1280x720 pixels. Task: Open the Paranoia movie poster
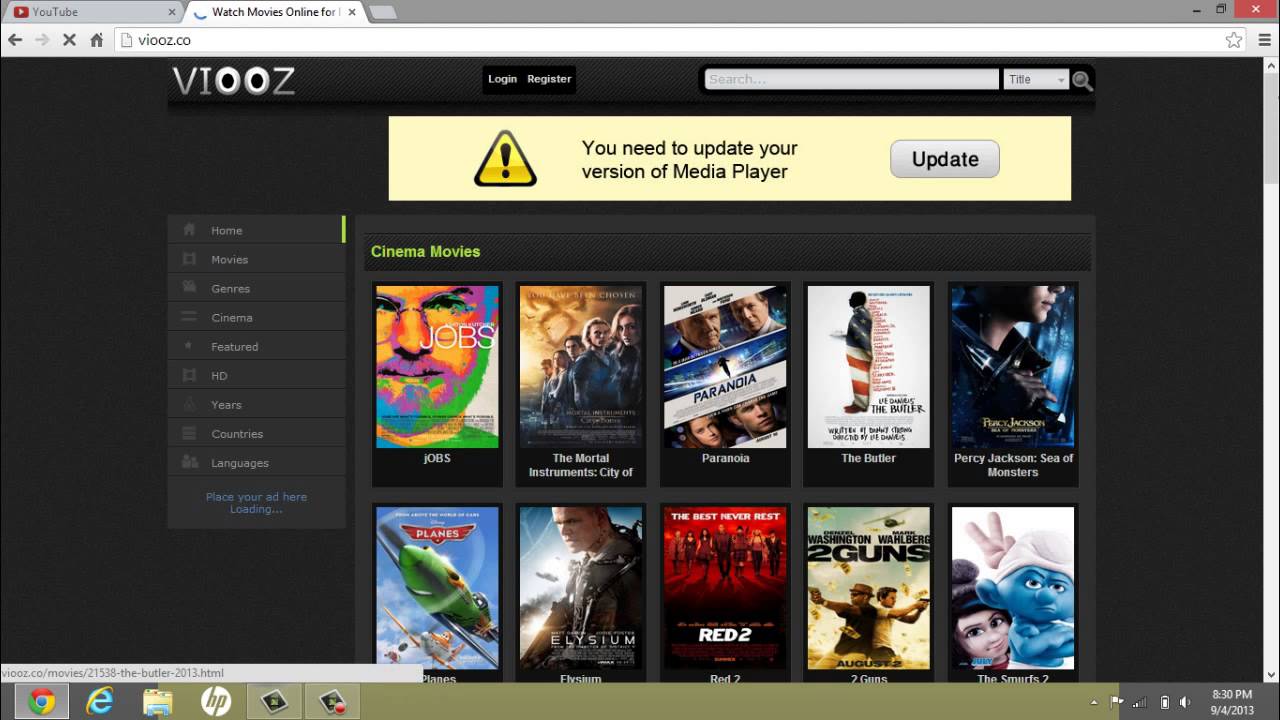coord(725,367)
